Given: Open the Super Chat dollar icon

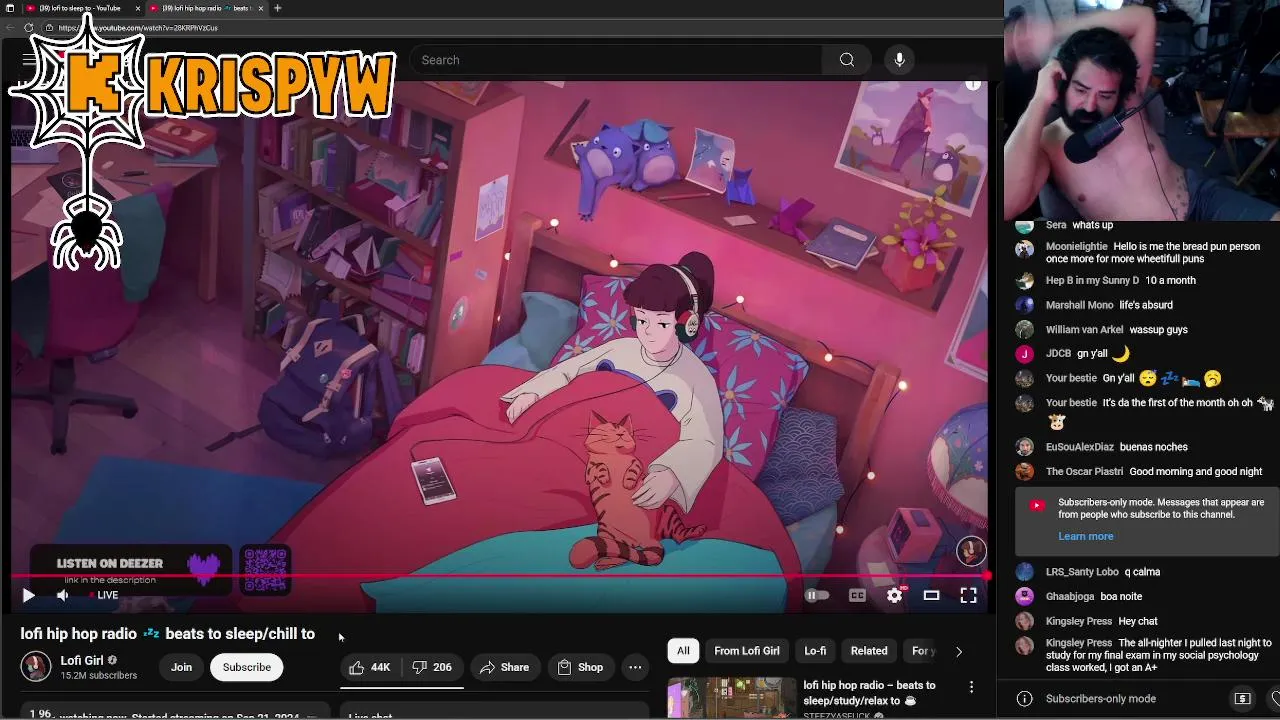Looking at the screenshot, I should coord(1242,698).
